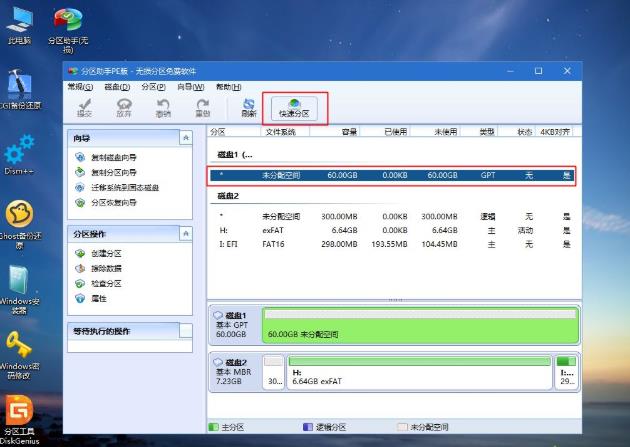
Task: Open the 磁盘(D) menu
Action: click(117, 87)
